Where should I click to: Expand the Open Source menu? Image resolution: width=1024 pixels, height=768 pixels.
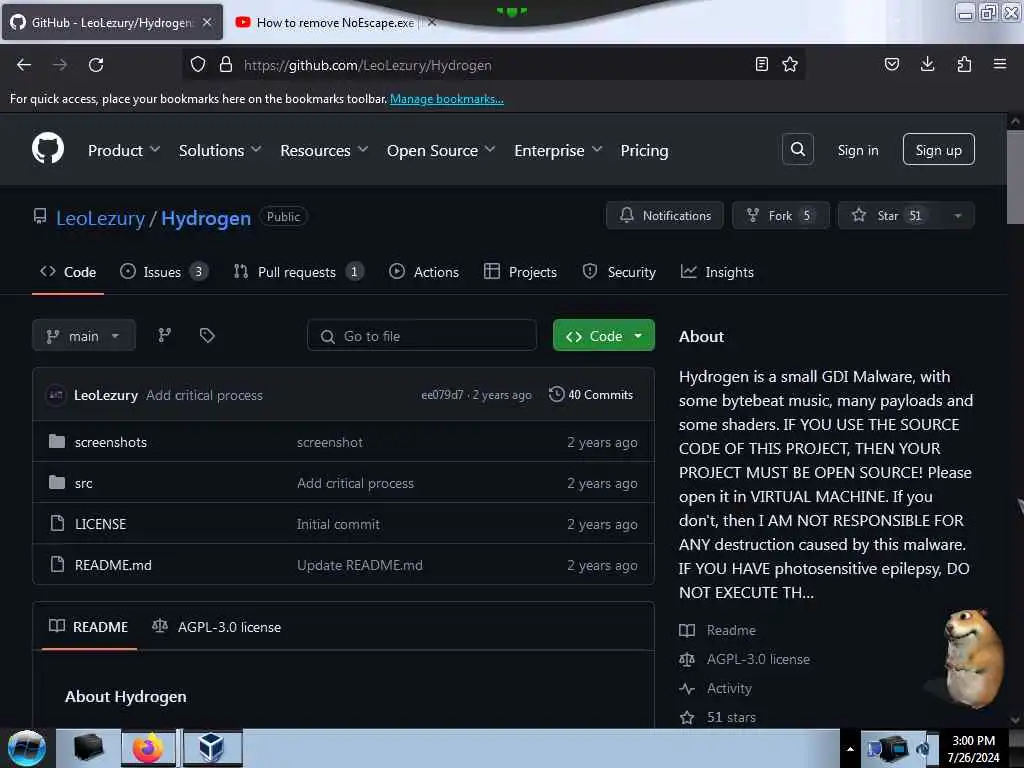441,151
